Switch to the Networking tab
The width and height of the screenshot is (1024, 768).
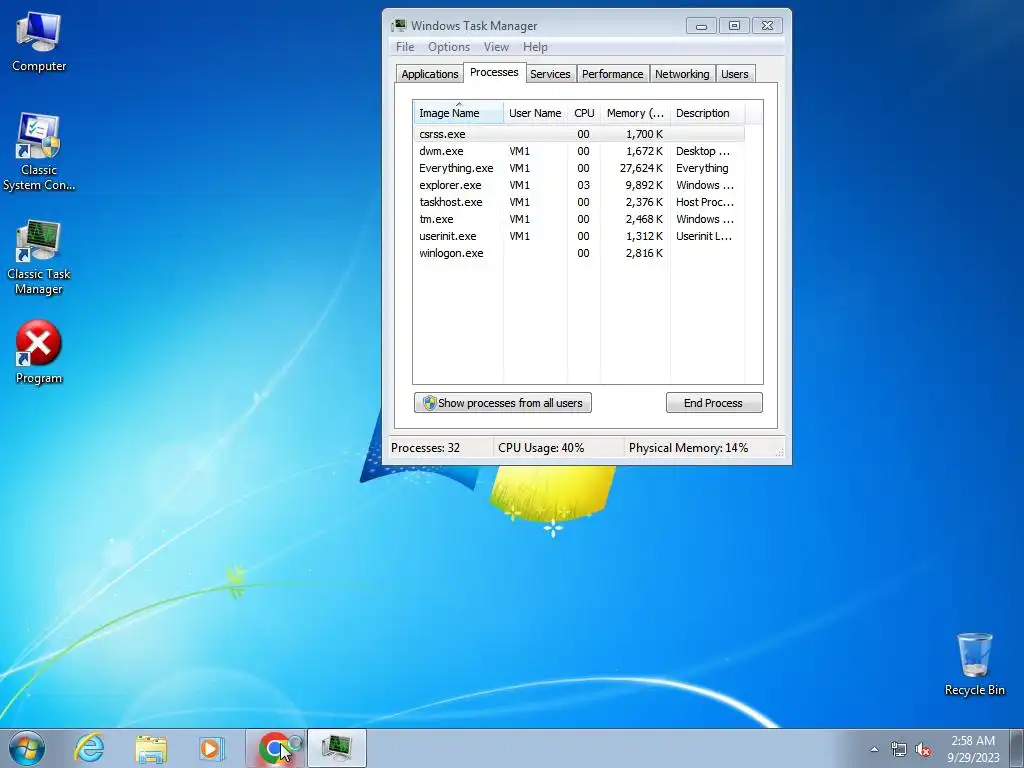tap(682, 74)
